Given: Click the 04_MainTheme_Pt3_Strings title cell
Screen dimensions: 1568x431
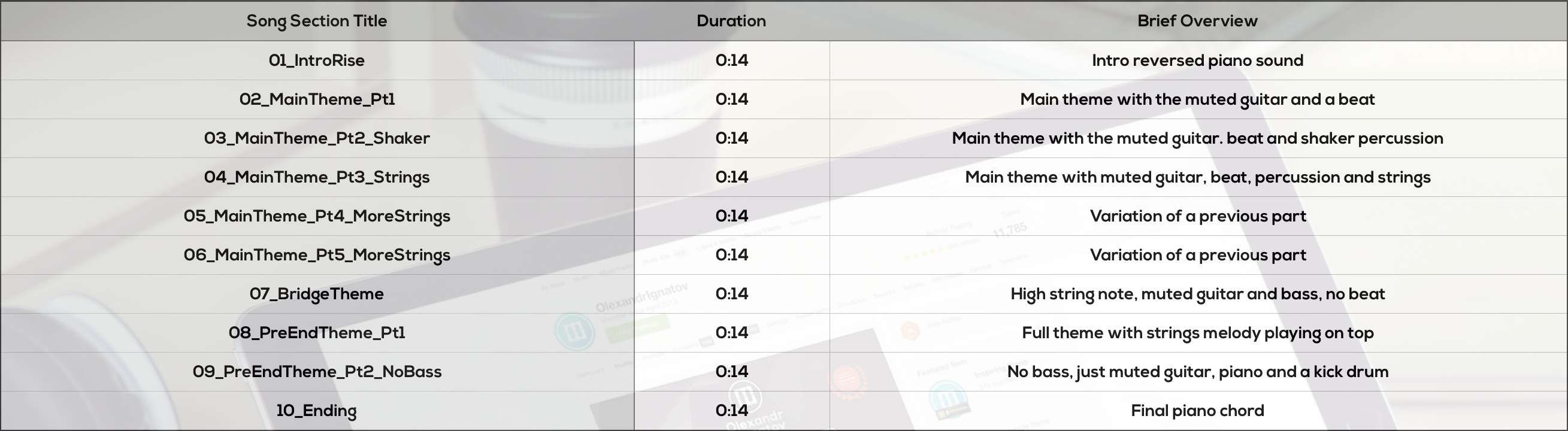Looking at the screenshot, I should (316, 177).
